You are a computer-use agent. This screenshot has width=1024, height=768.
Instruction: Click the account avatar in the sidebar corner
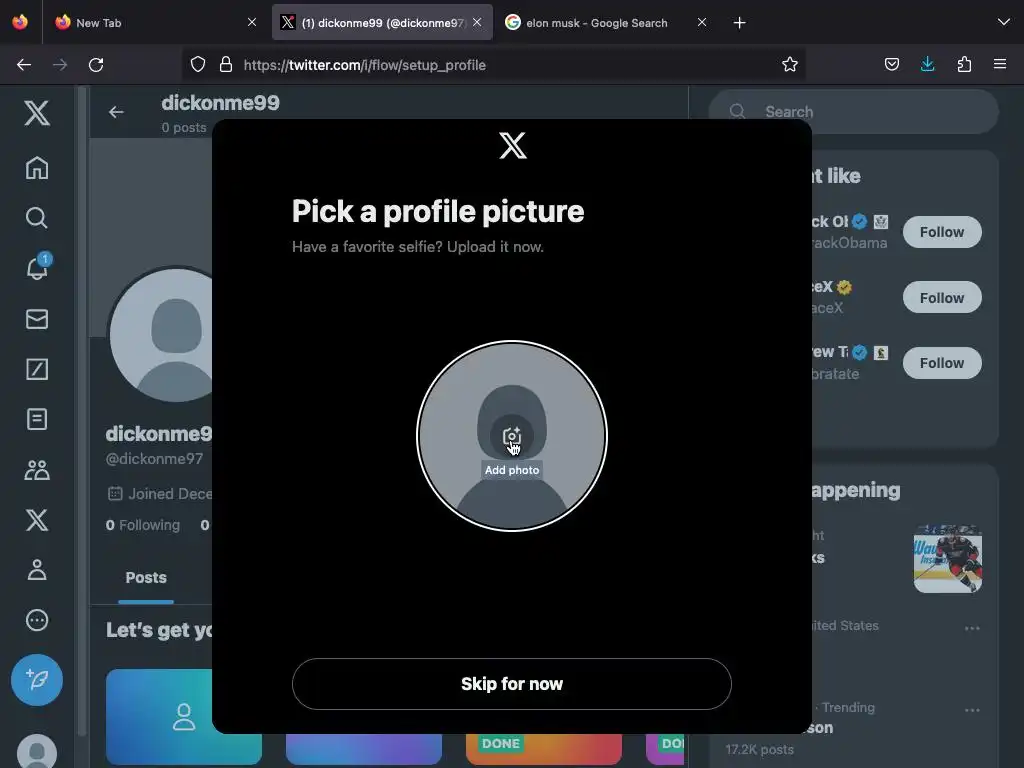click(37, 752)
